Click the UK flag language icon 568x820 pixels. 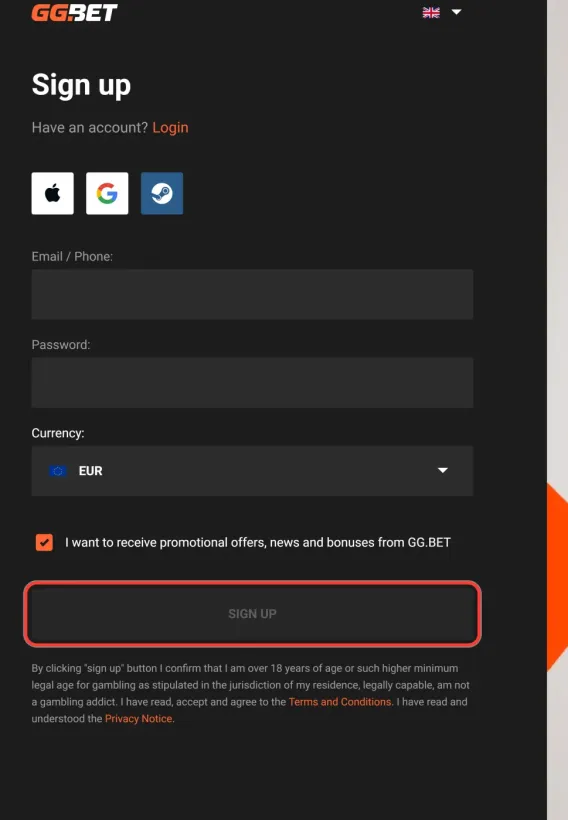point(431,13)
